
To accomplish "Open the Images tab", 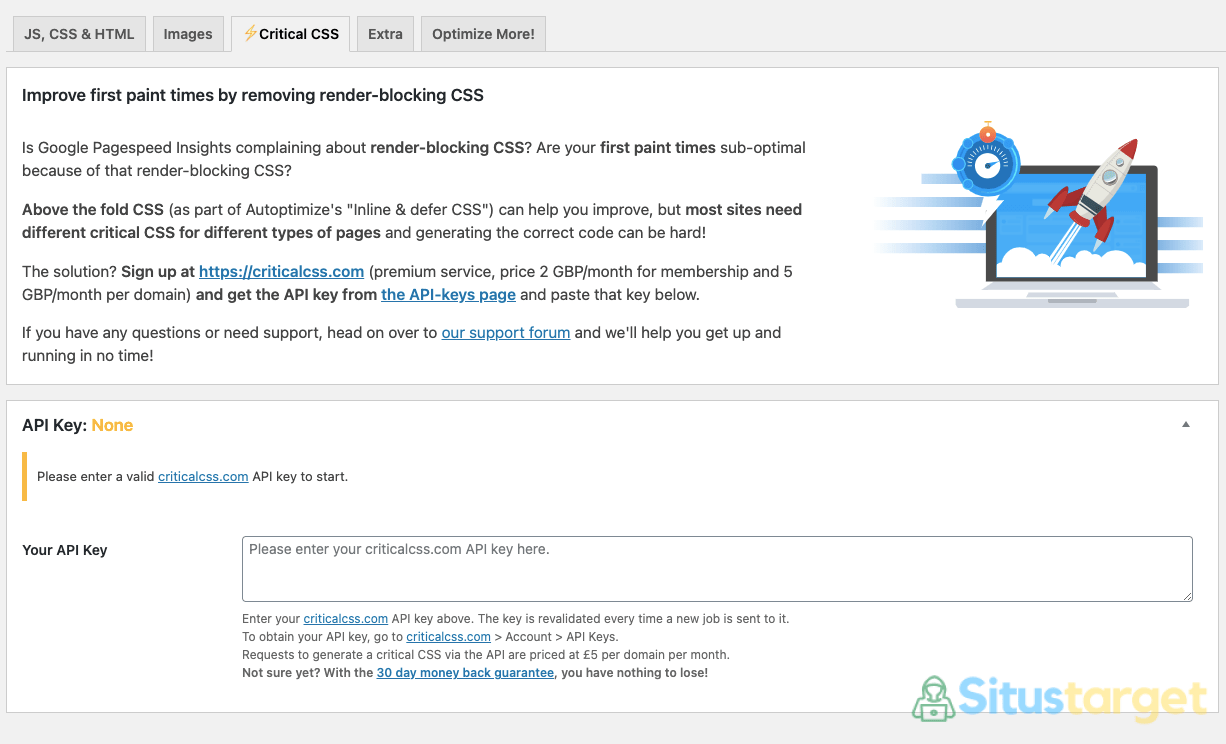I will [x=188, y=34].
